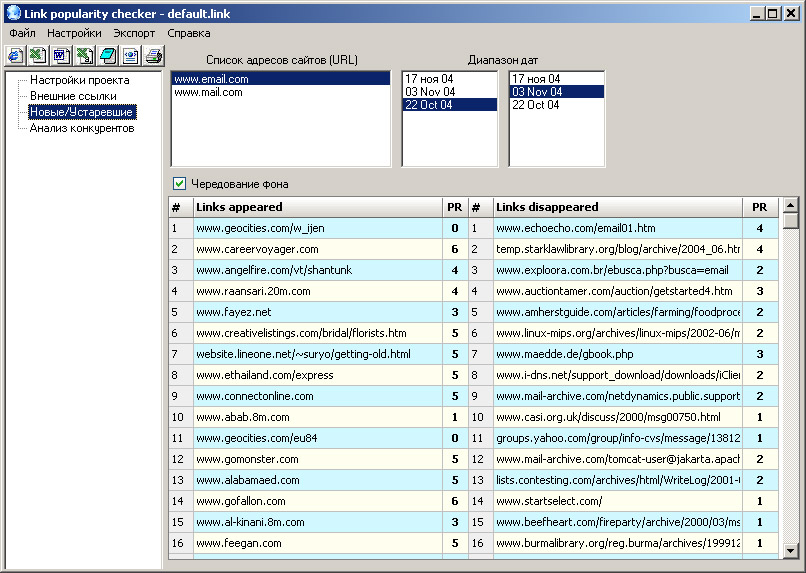Open the Экспорт menu
Screen dimensions: 806x573
(x=134, y=33)
